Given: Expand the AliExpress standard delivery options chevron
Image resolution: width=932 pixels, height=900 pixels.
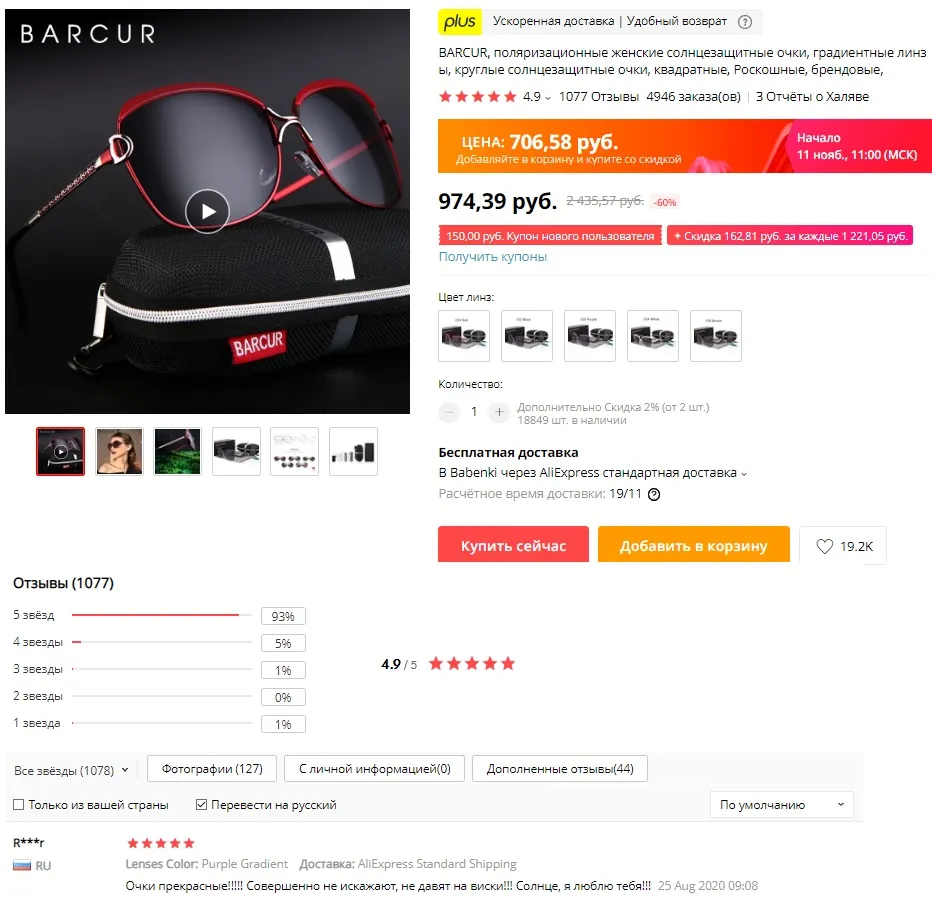Looking at the screenshot, I should point(744,474).
